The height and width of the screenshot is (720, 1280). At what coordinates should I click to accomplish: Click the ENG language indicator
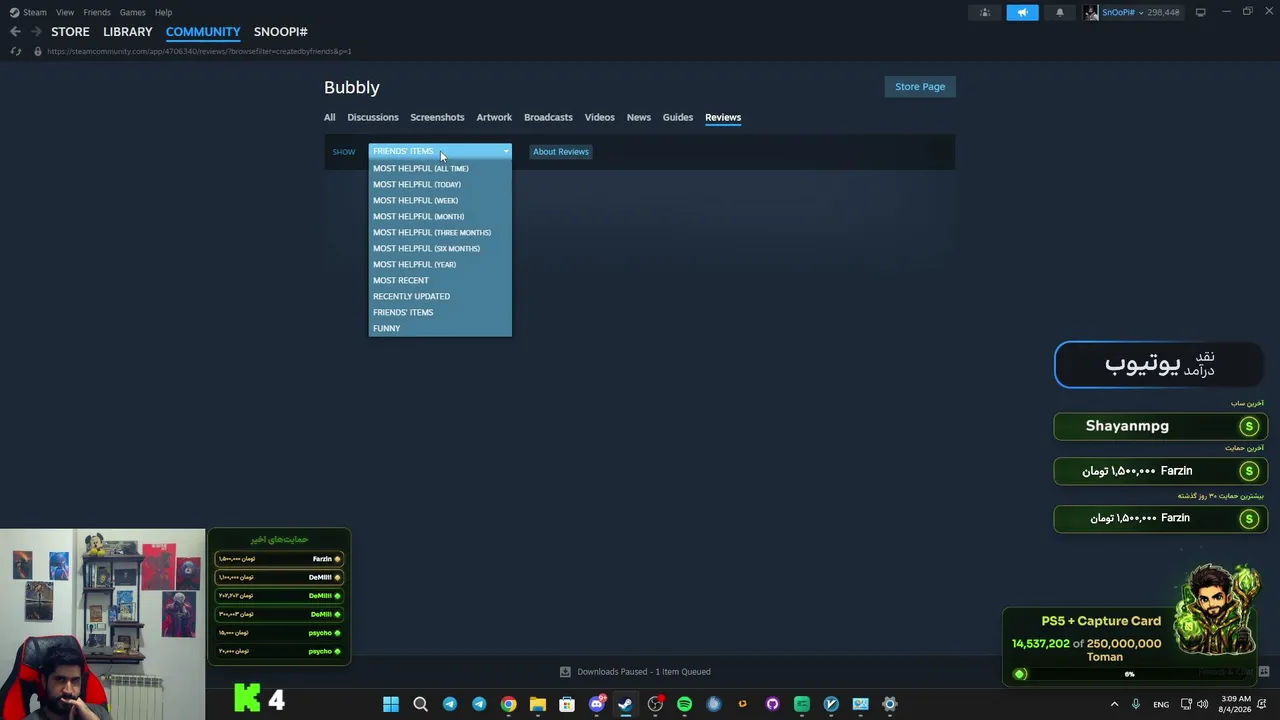click(1161, 704)
